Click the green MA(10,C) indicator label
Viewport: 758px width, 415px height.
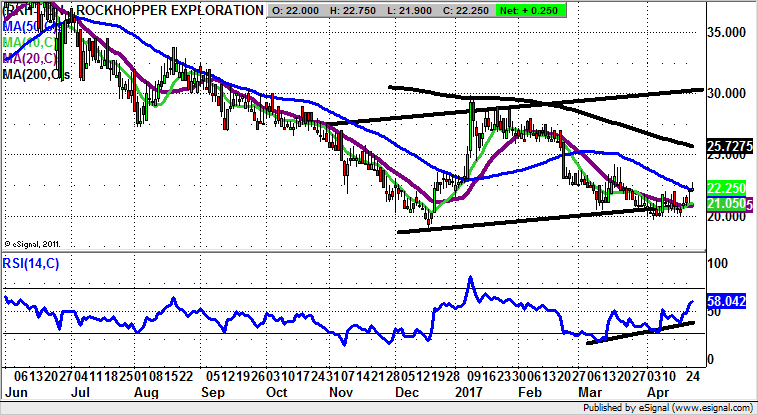(x=24, y=40)
